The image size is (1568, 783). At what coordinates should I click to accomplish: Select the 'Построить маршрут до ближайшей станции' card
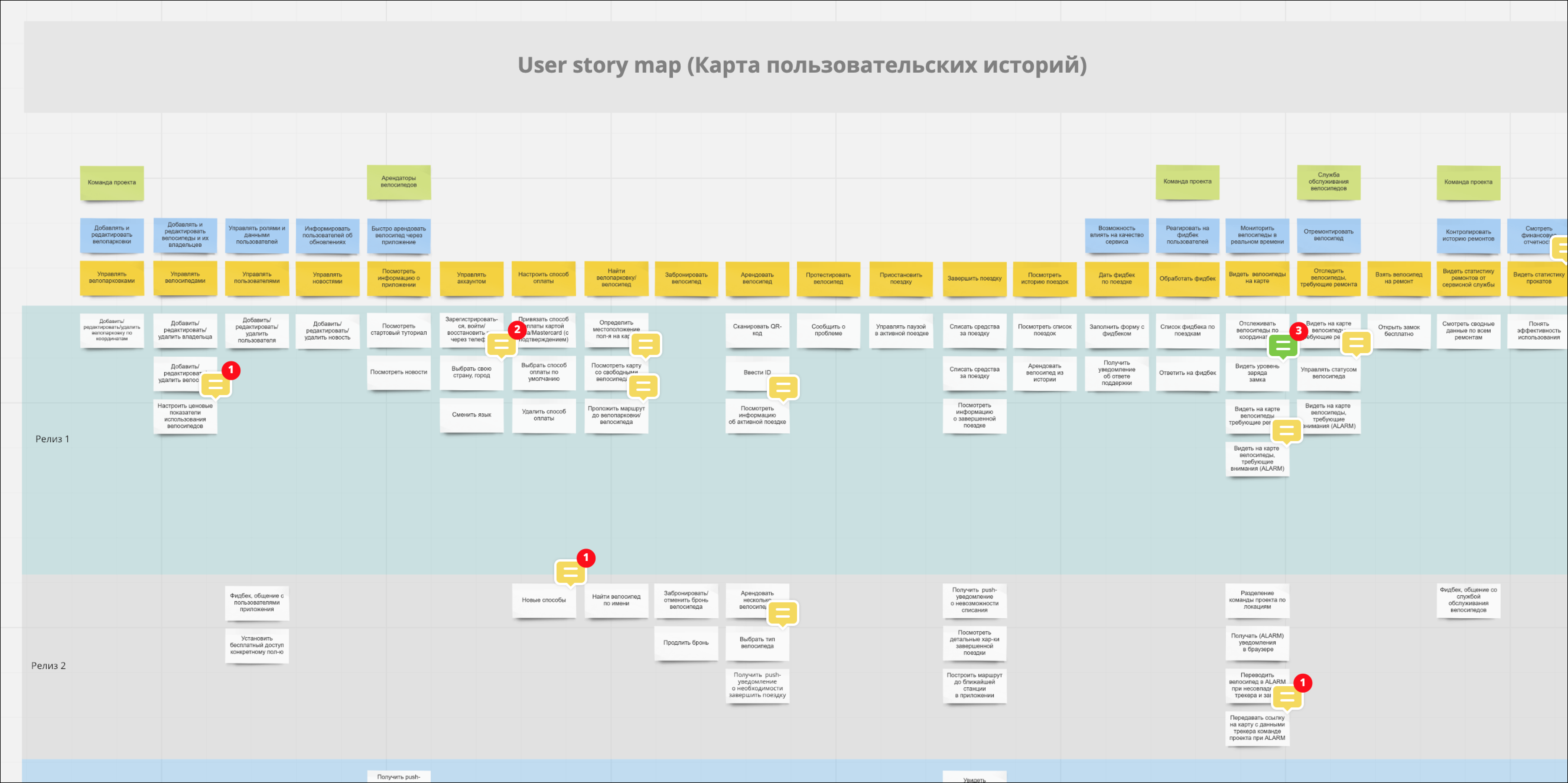(975, 686)
